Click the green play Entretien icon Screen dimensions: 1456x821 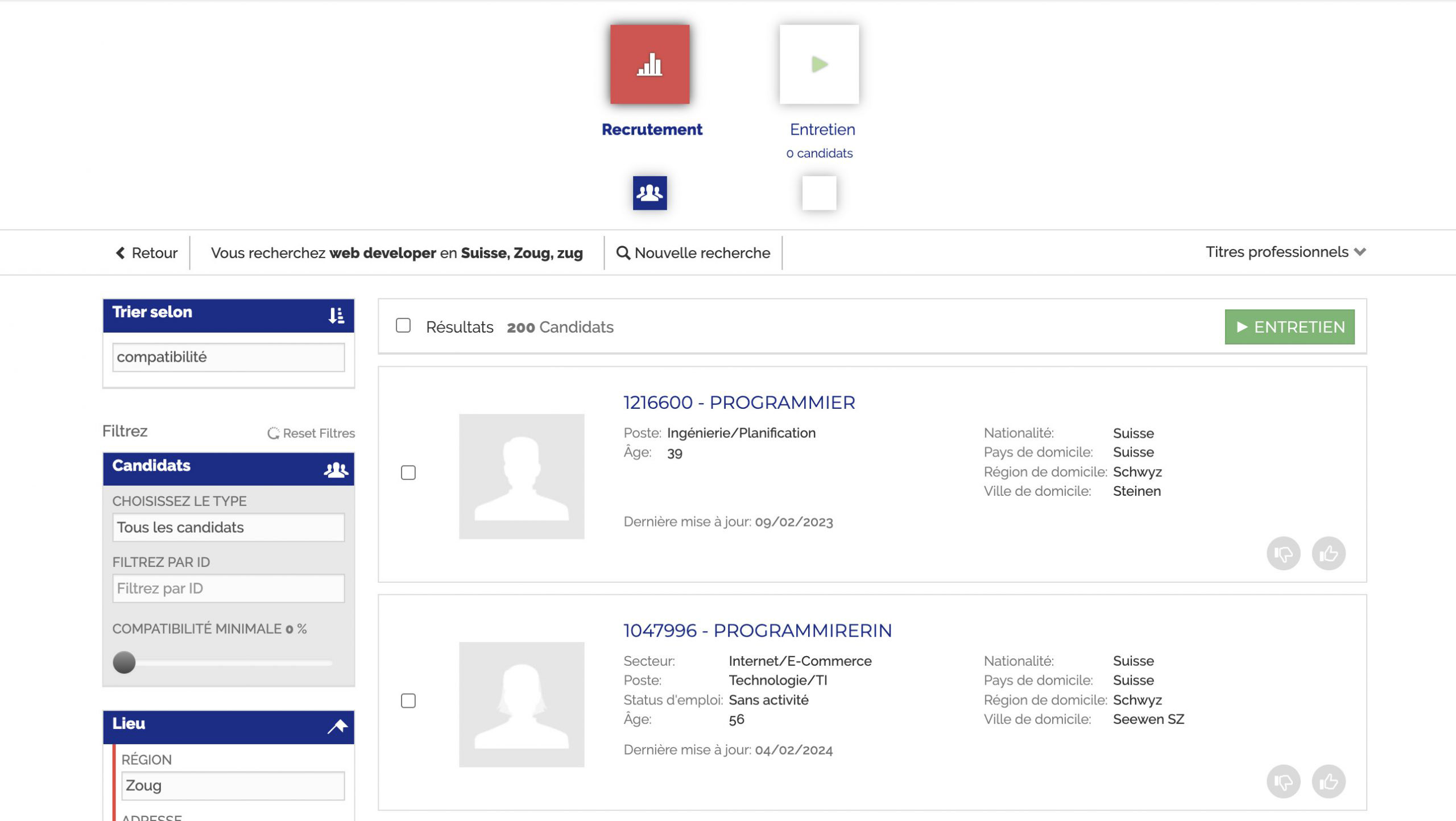pyautogui.click(x=819, y=64)
